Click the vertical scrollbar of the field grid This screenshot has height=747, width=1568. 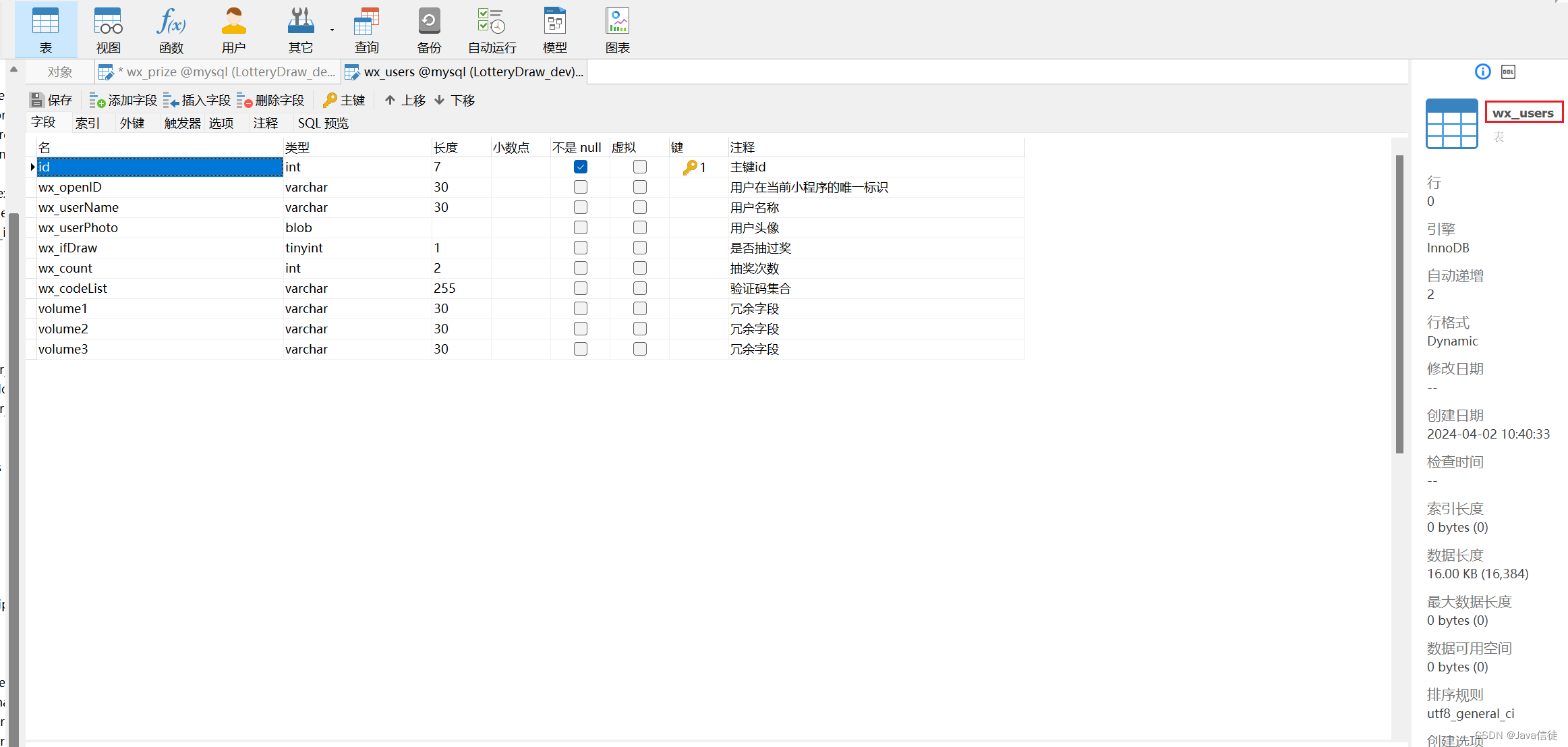(1399, 304)
